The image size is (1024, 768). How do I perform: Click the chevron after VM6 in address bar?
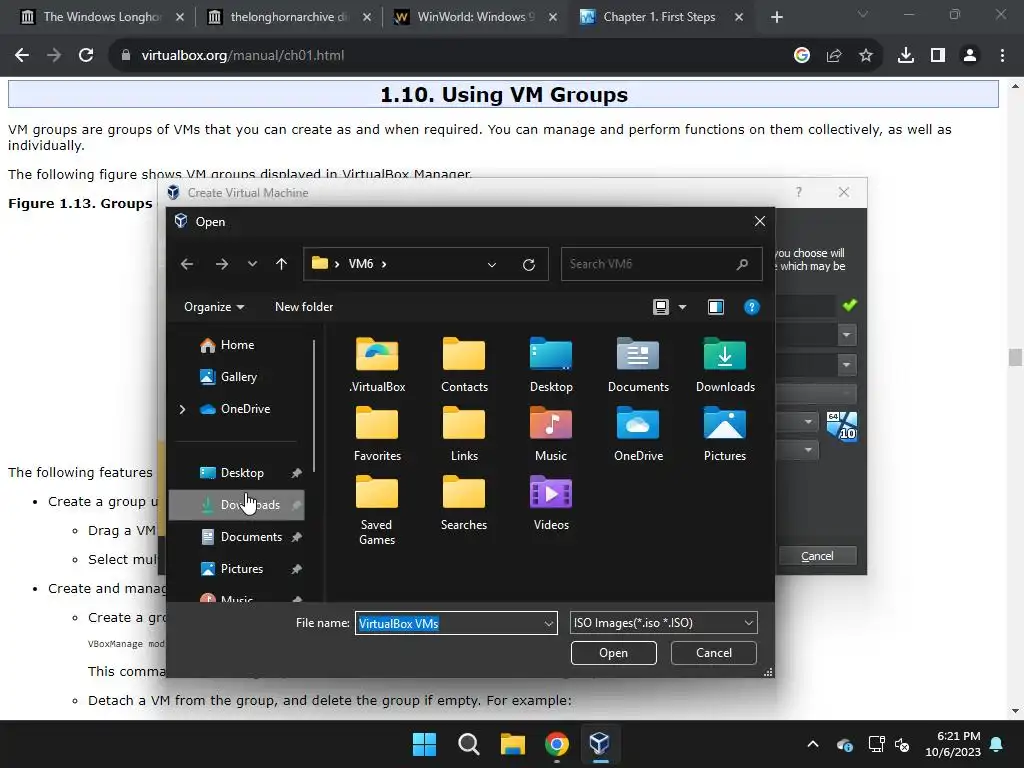coord(384,264)
